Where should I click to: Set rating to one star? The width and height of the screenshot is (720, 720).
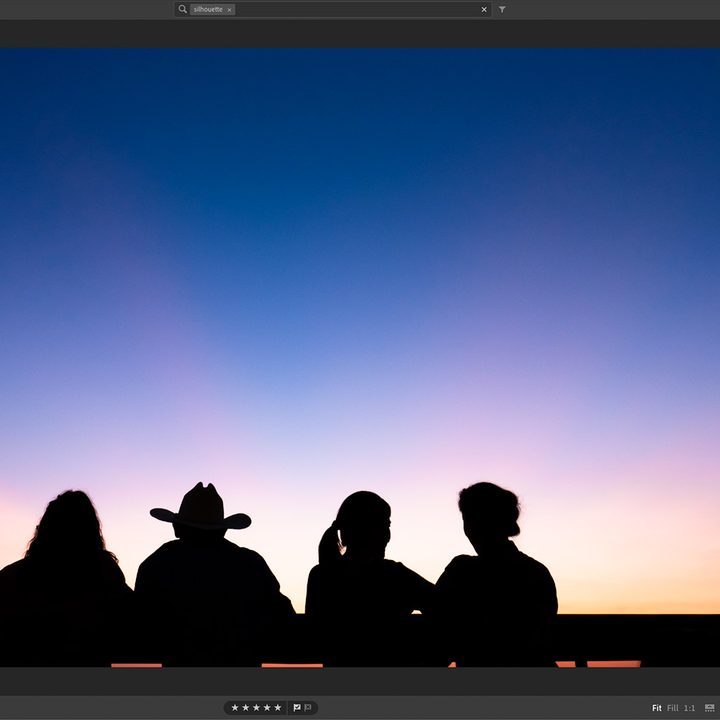235,708
